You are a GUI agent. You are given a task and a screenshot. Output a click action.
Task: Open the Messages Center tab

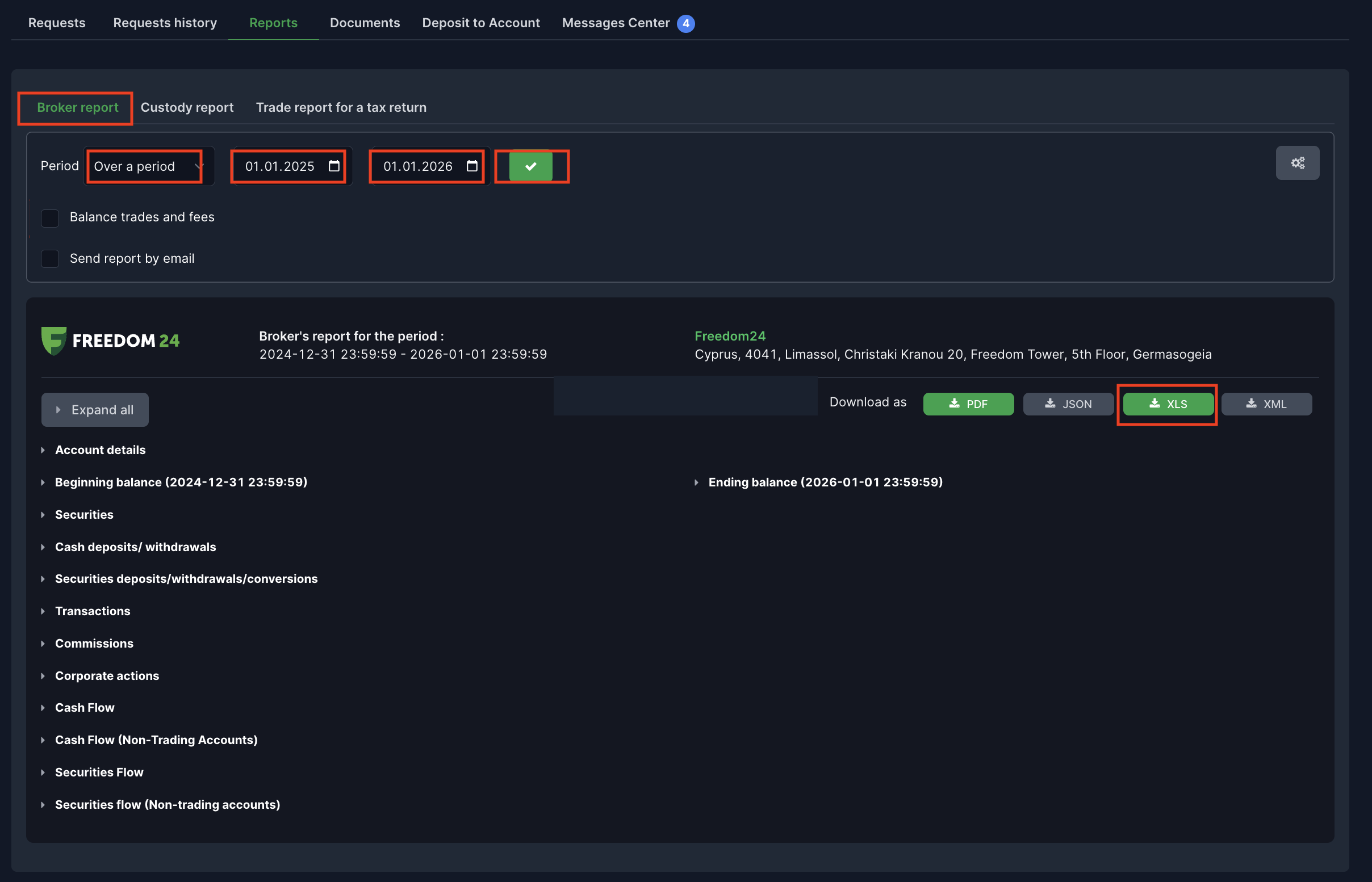click(616, 23)
